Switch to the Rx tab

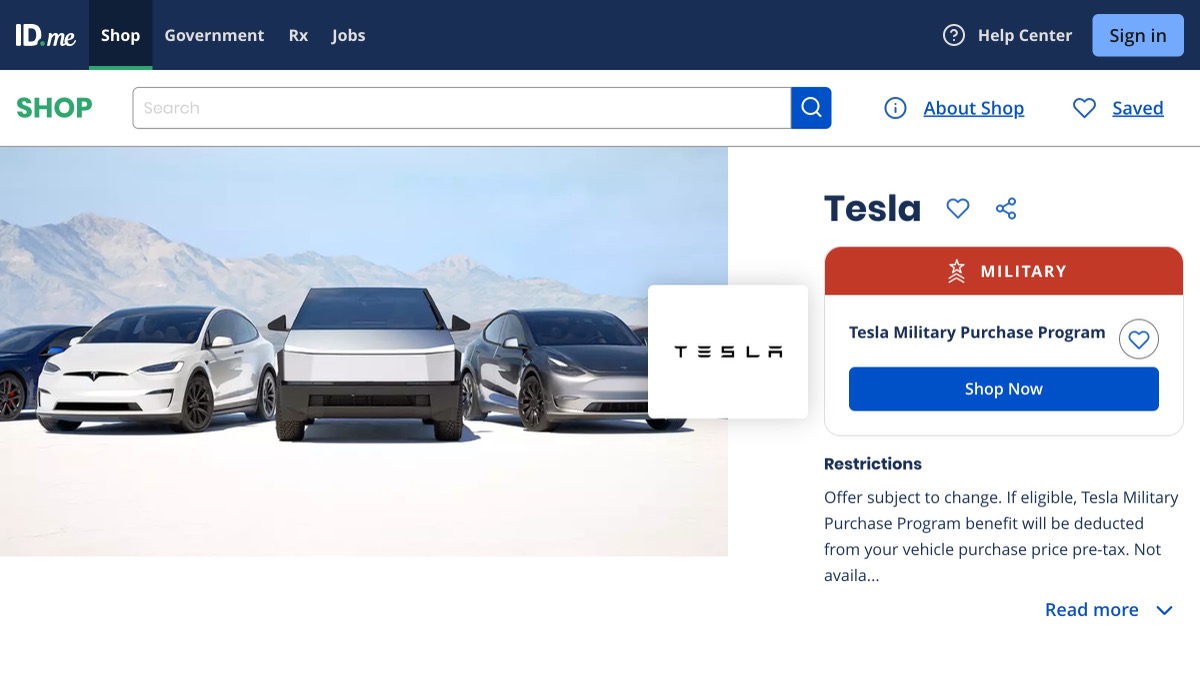click(298, 35)
